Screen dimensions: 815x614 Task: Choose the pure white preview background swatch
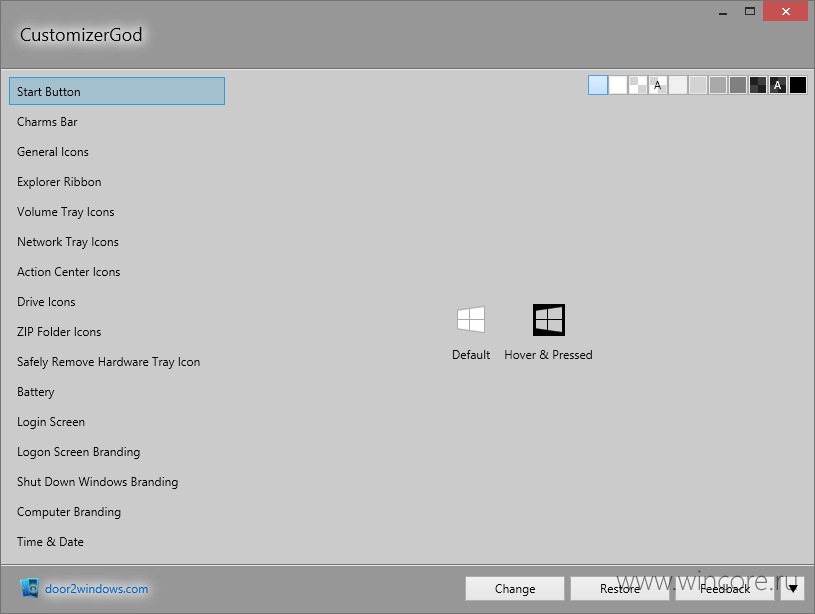click(618, 85)
